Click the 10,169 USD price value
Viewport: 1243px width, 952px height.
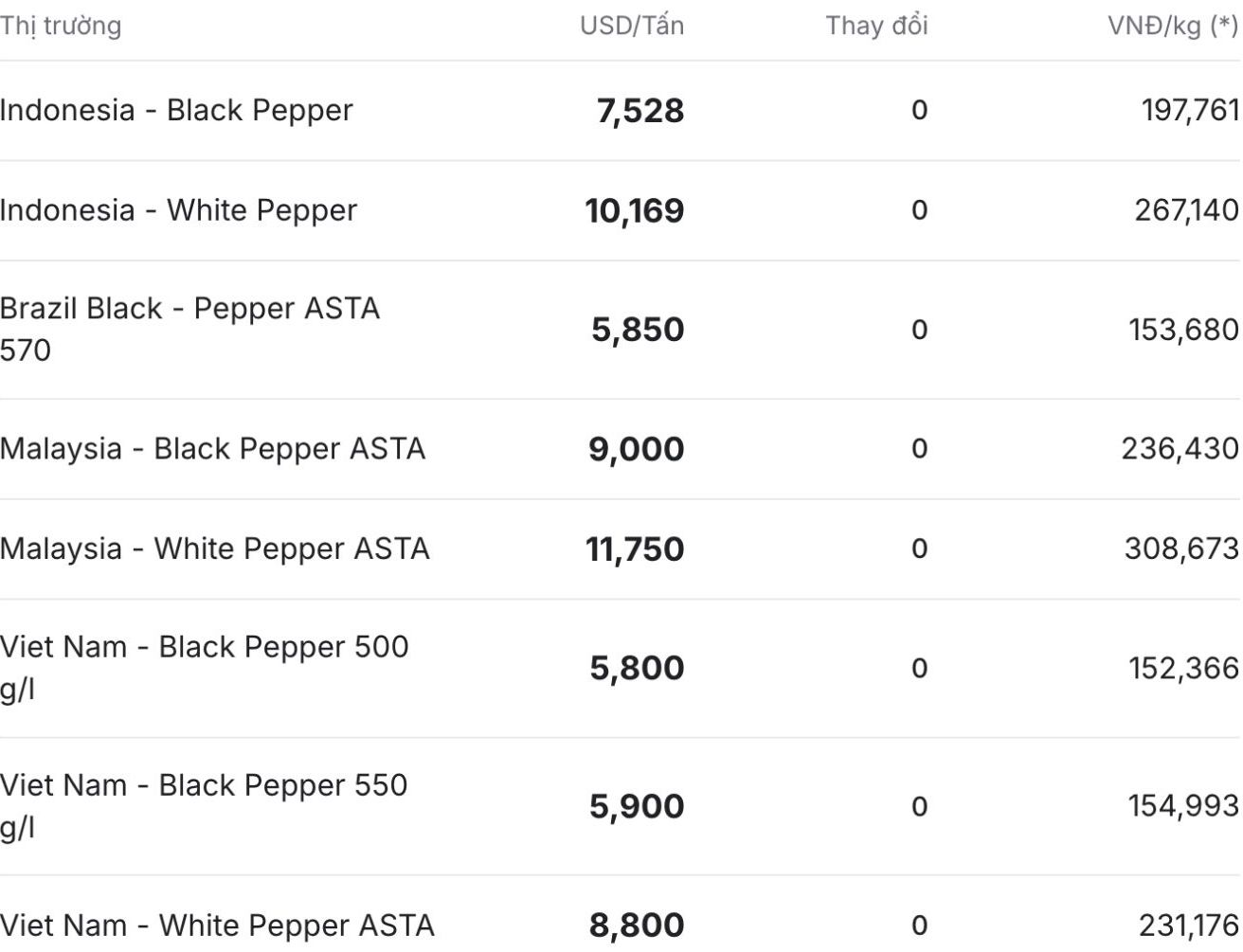click(x=635, y=210)
